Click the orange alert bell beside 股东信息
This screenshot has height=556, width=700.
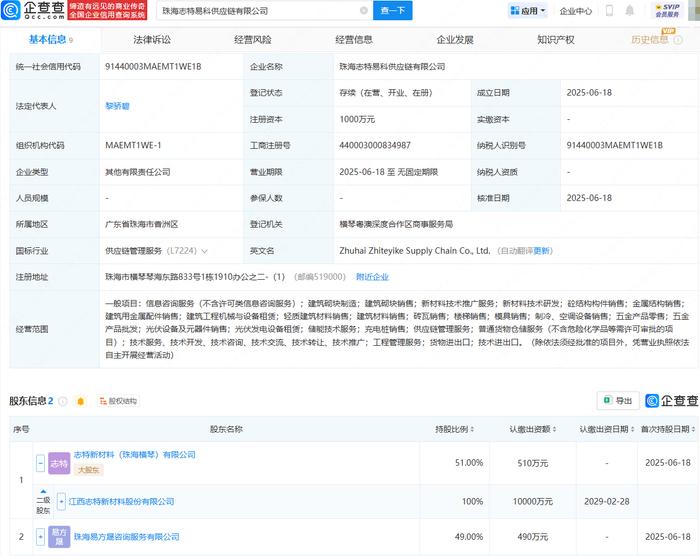81,401
